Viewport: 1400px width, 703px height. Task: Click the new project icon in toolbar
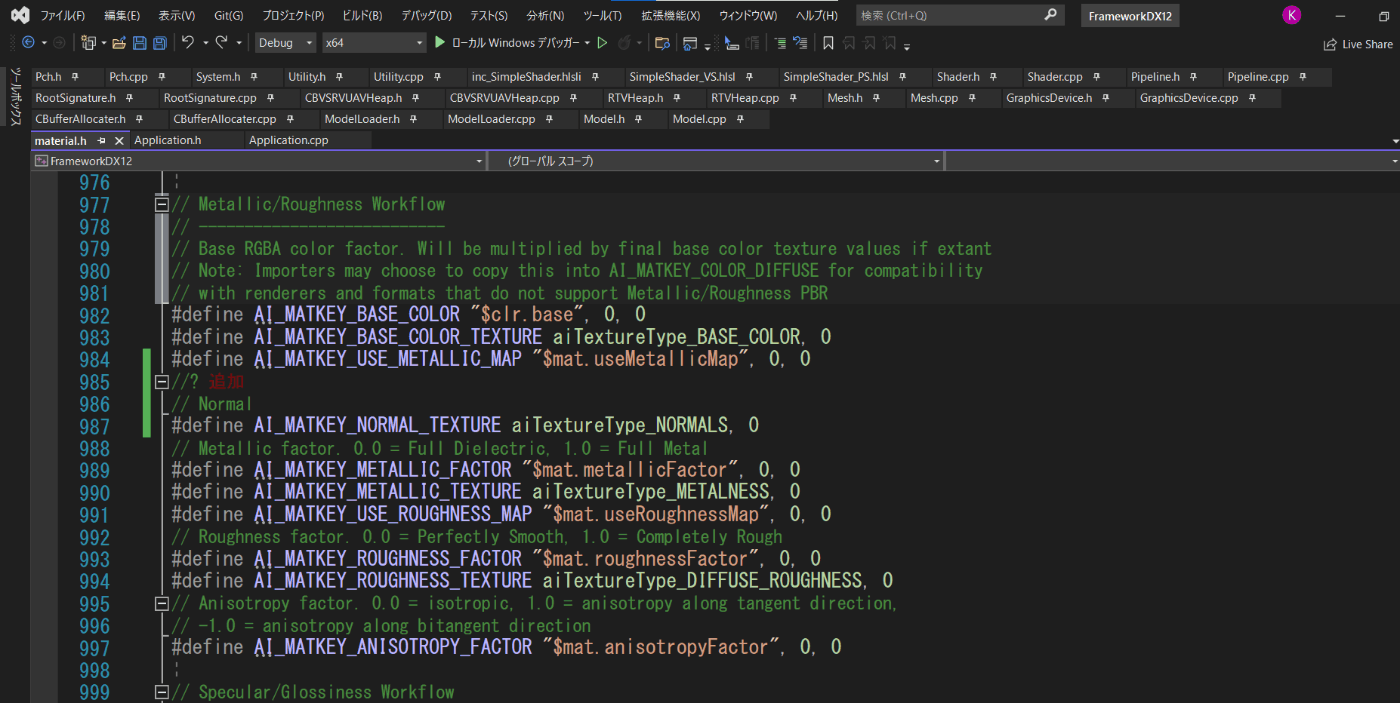coord(89,42)
